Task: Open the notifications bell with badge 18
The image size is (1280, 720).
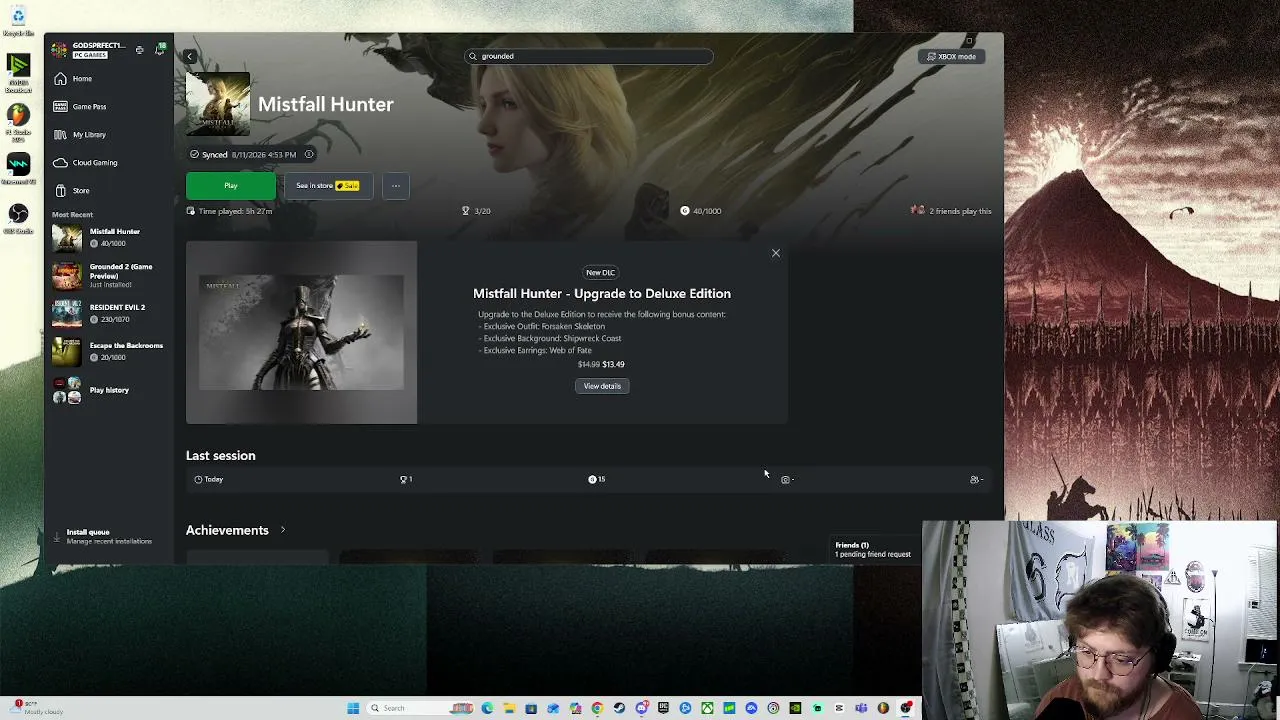Action: [x=159, y=49]
